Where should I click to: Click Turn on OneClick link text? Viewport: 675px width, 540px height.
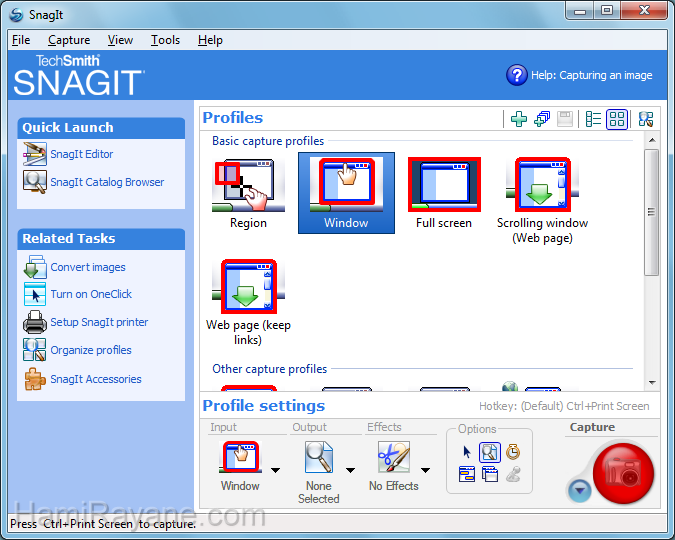91,294
